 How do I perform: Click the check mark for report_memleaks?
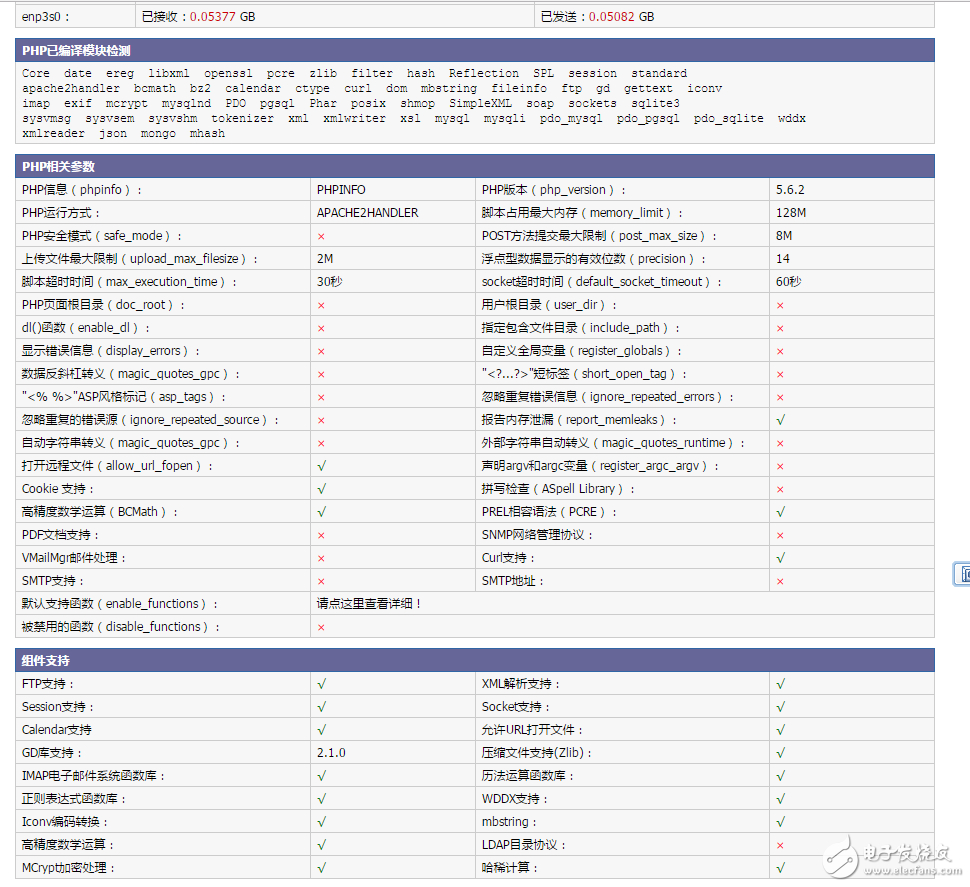[780, 420]
